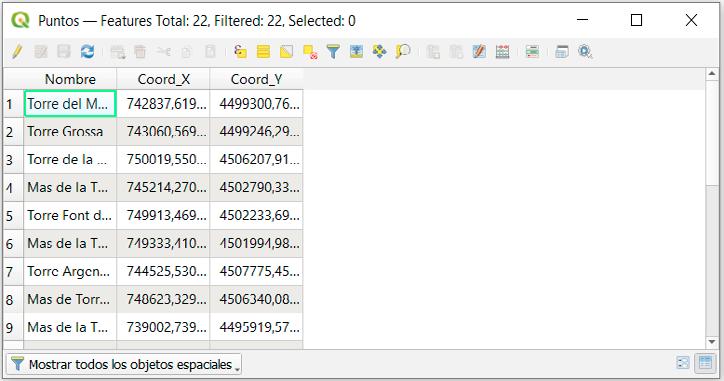Open select features using expression

click(x=240, y=51)
